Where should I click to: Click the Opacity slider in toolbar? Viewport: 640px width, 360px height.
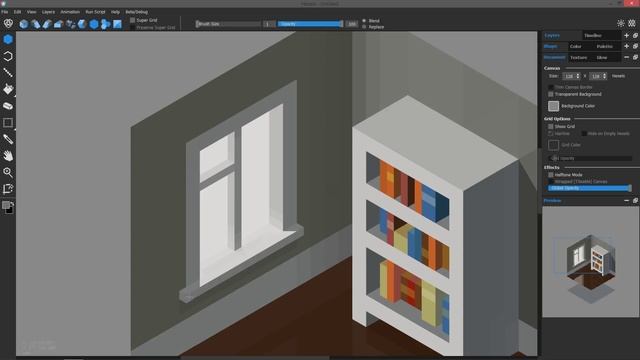coord(310,24)
